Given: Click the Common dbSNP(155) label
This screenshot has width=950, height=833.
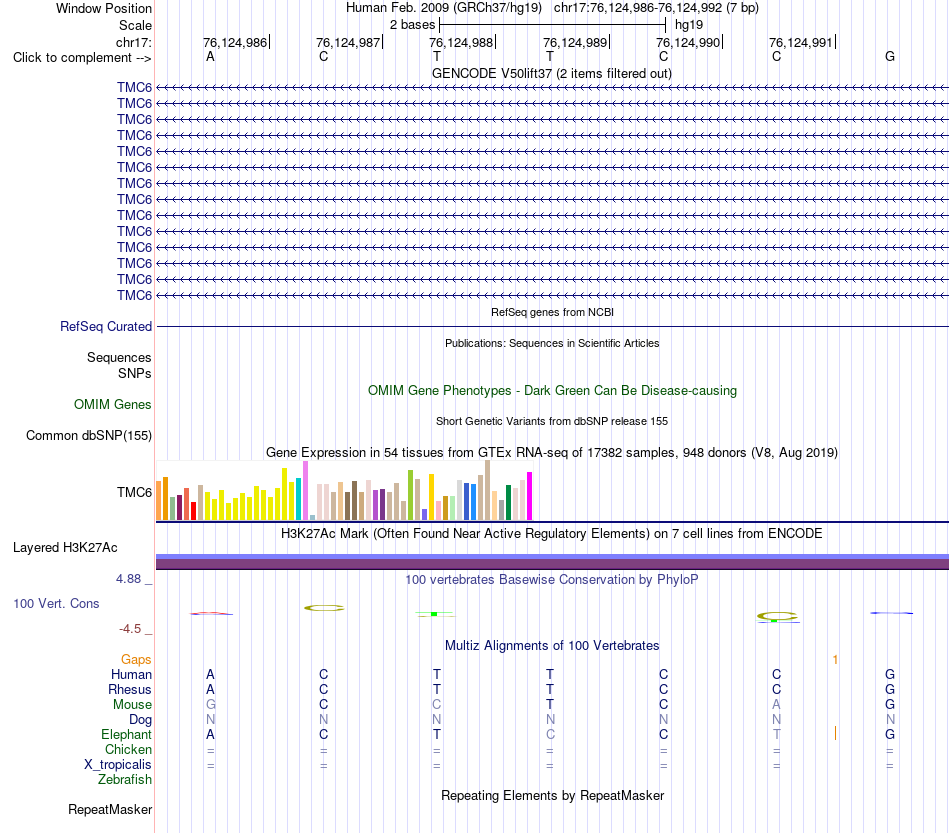Looking at the screenshot, I should click(x=88, y=436).
